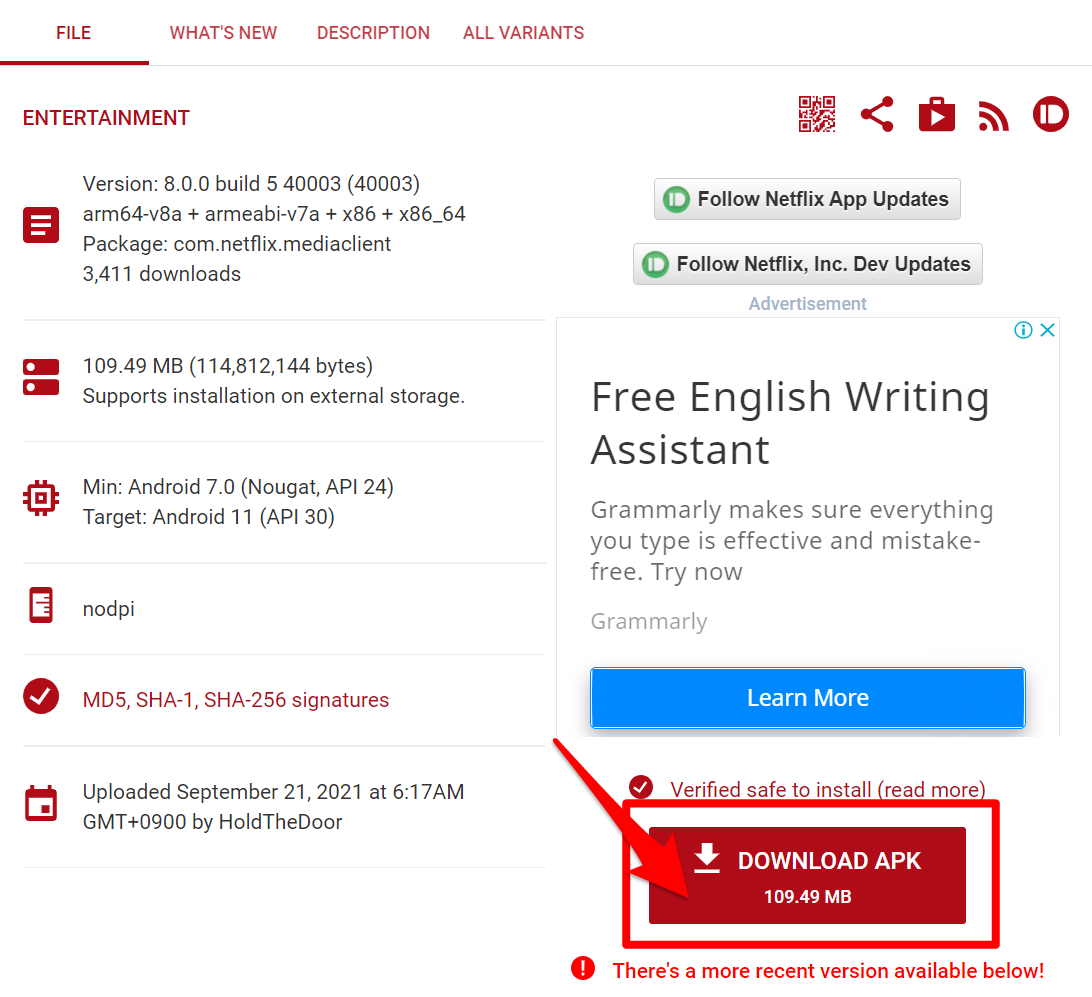The width and height of the screenshot is (1092, 997).
Task: Open MD5, SHA-1, SHA-256 signatures link
Action: (x=236, y=700)
